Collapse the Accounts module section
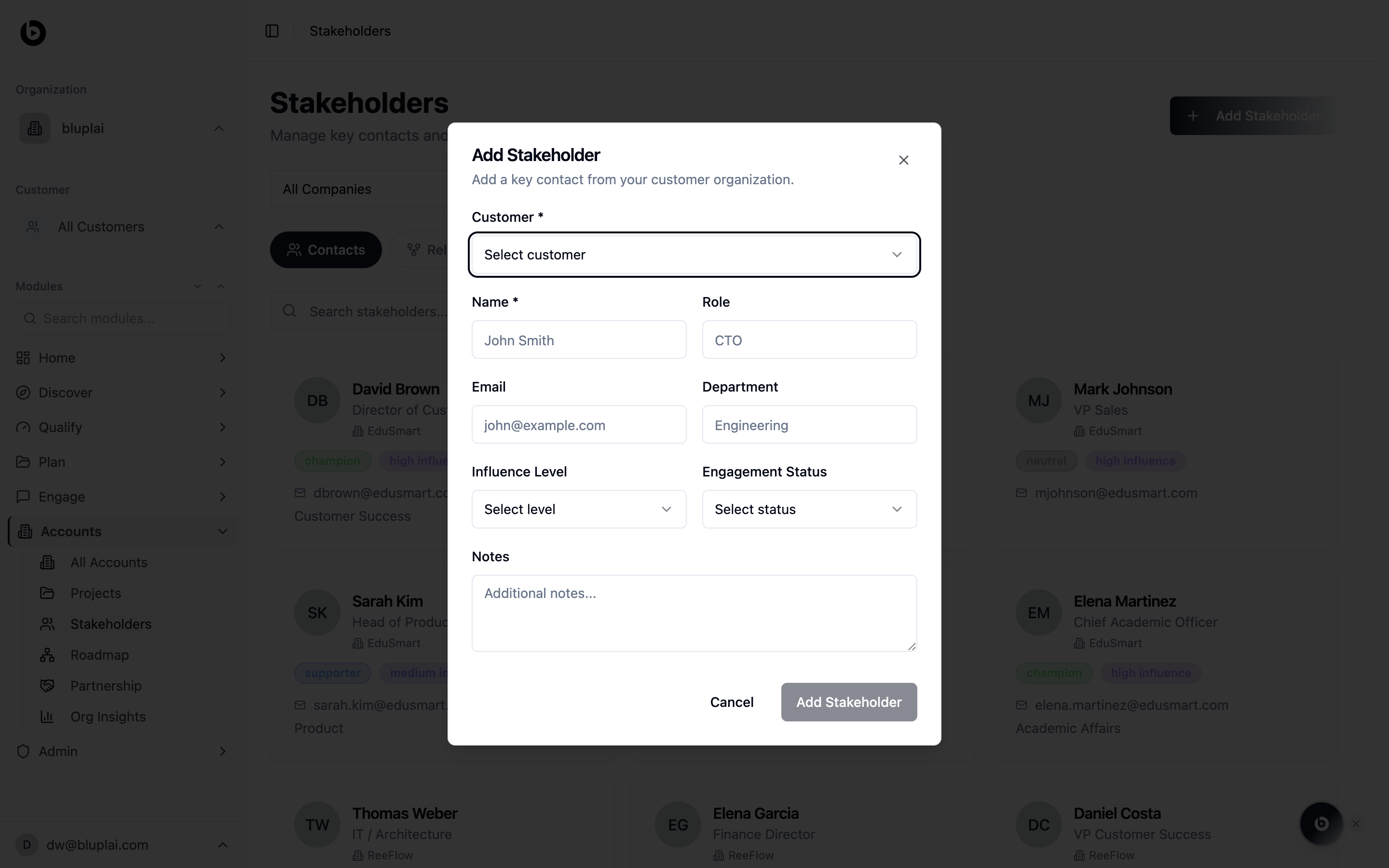The width and height of the screenshot is (1389, 868). pos(223,531)
